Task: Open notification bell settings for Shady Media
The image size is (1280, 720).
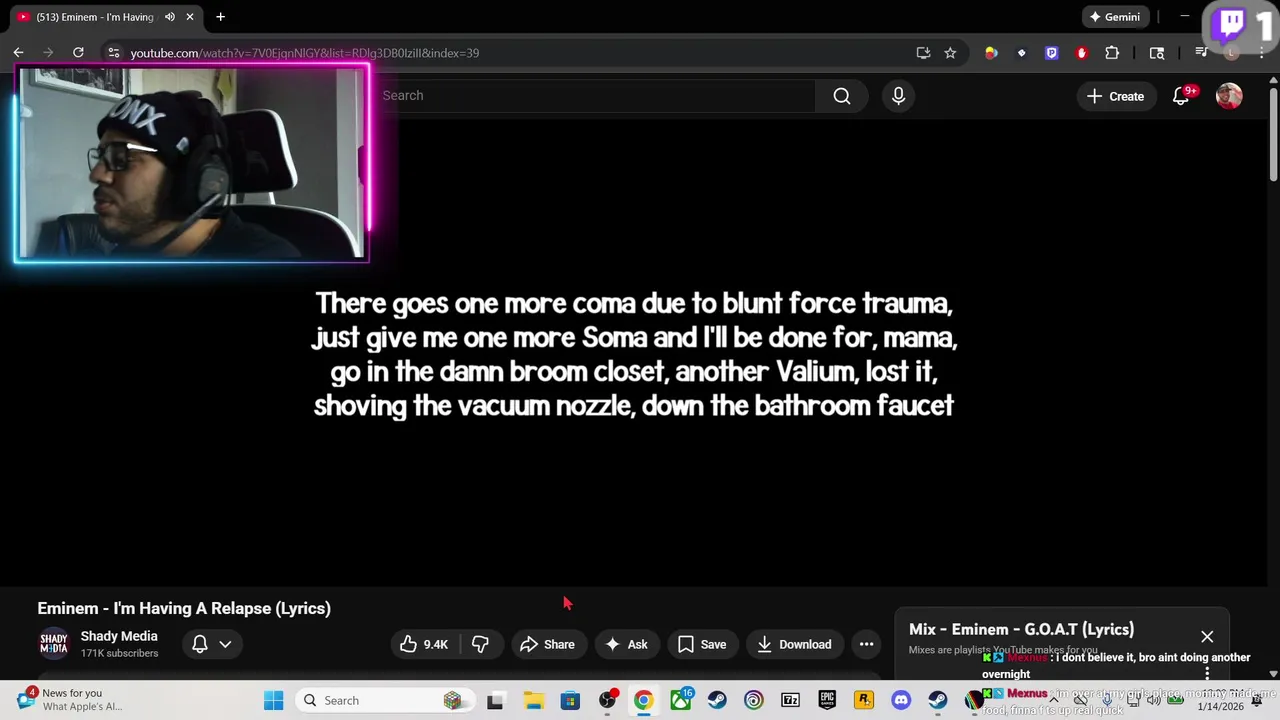Action: pos(211,644)
